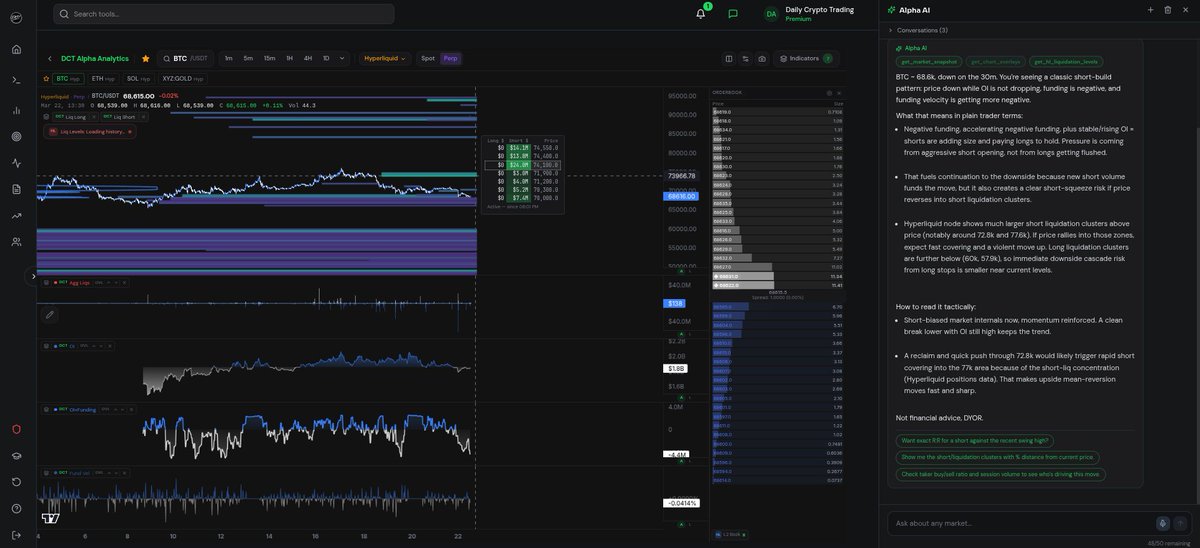Click the circular refresh icon in sidebar
This screenshot has height=548, width=1200.
coord(16,482)
